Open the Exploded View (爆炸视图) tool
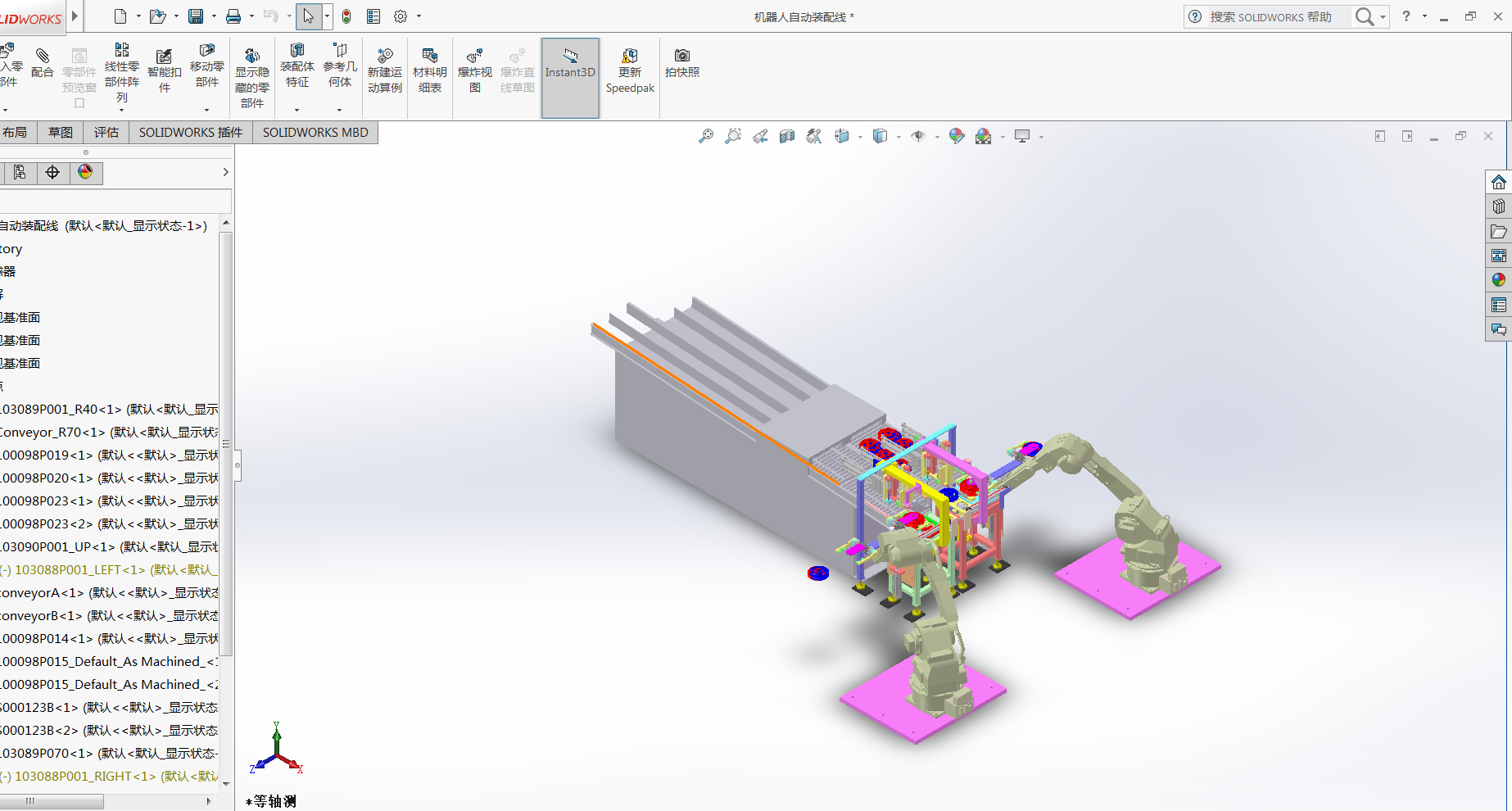1512x811 pixels. click(x=474, y=70)
